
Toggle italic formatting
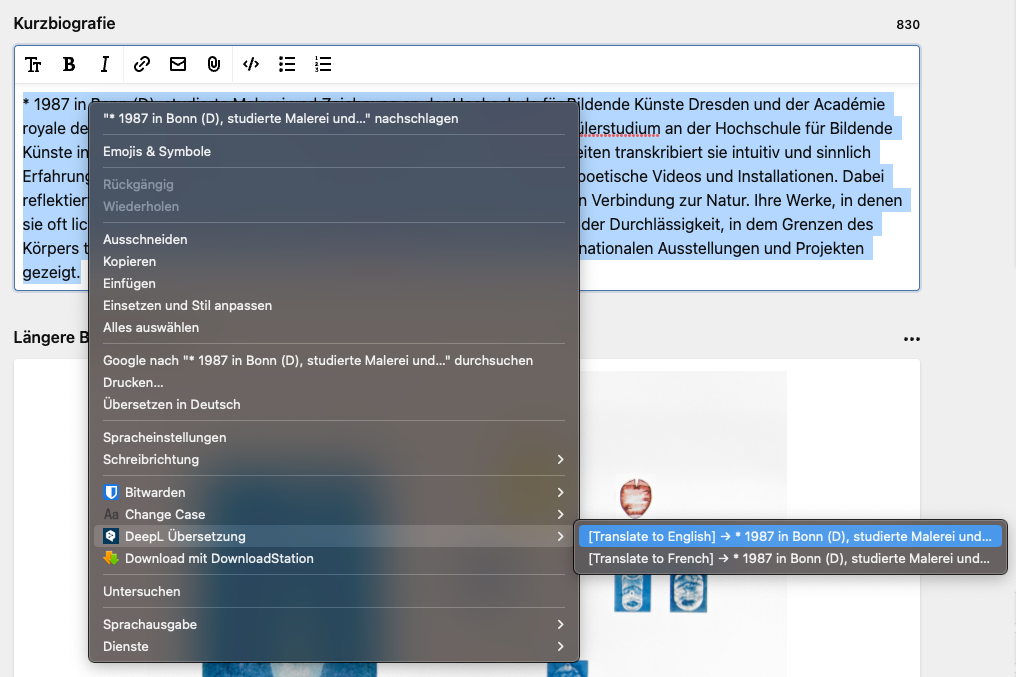(x=104, y=64)
